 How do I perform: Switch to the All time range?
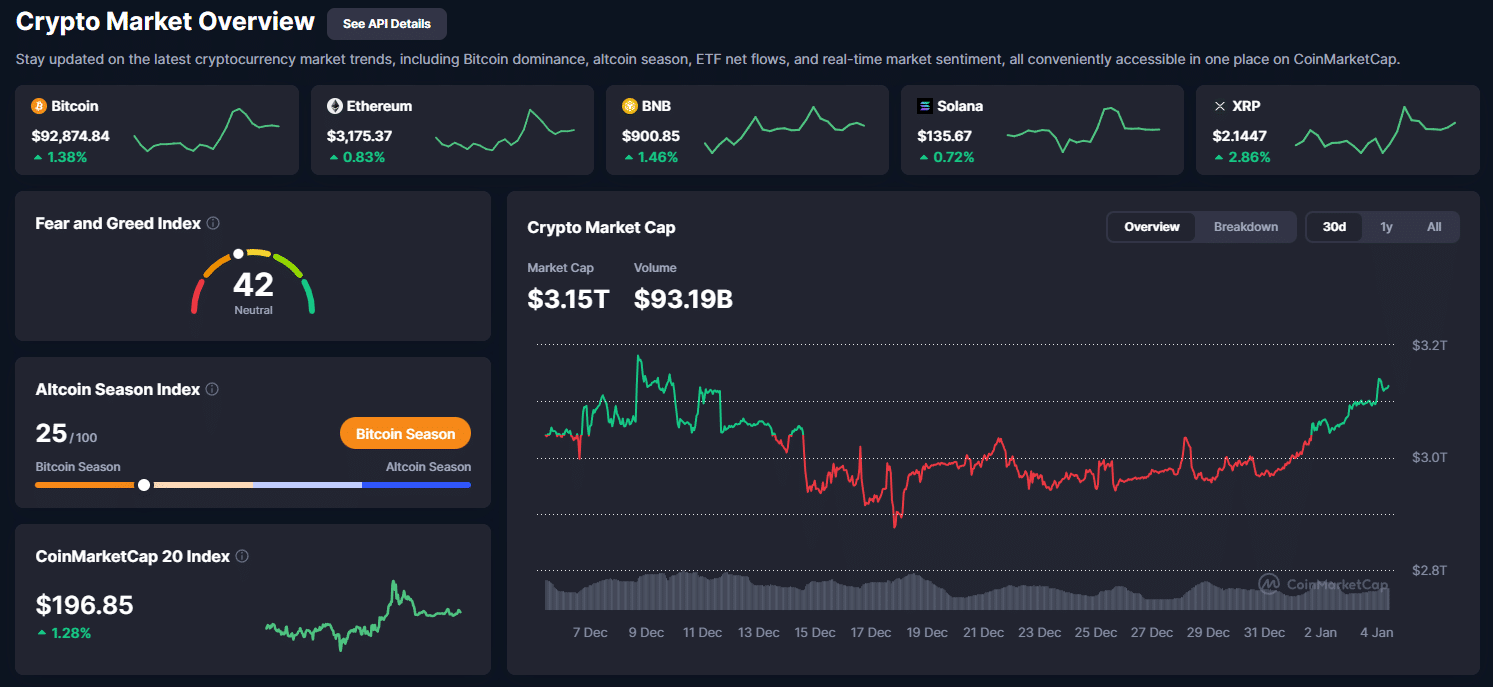point(1434,227)
